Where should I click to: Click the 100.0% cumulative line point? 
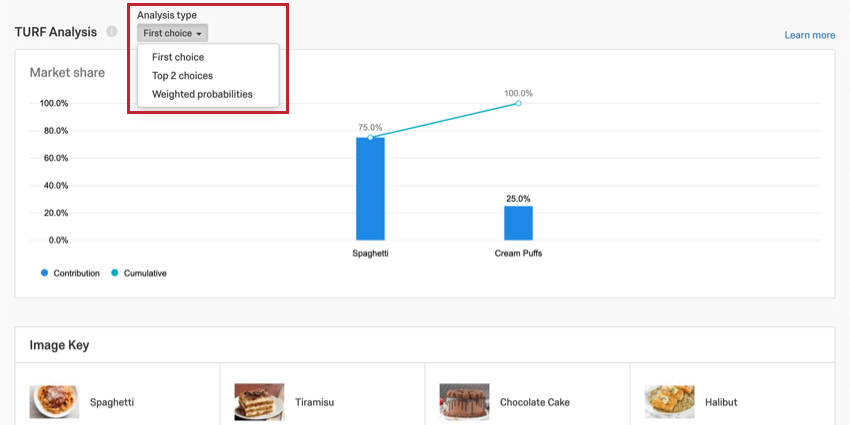click(x=518, y=103)
